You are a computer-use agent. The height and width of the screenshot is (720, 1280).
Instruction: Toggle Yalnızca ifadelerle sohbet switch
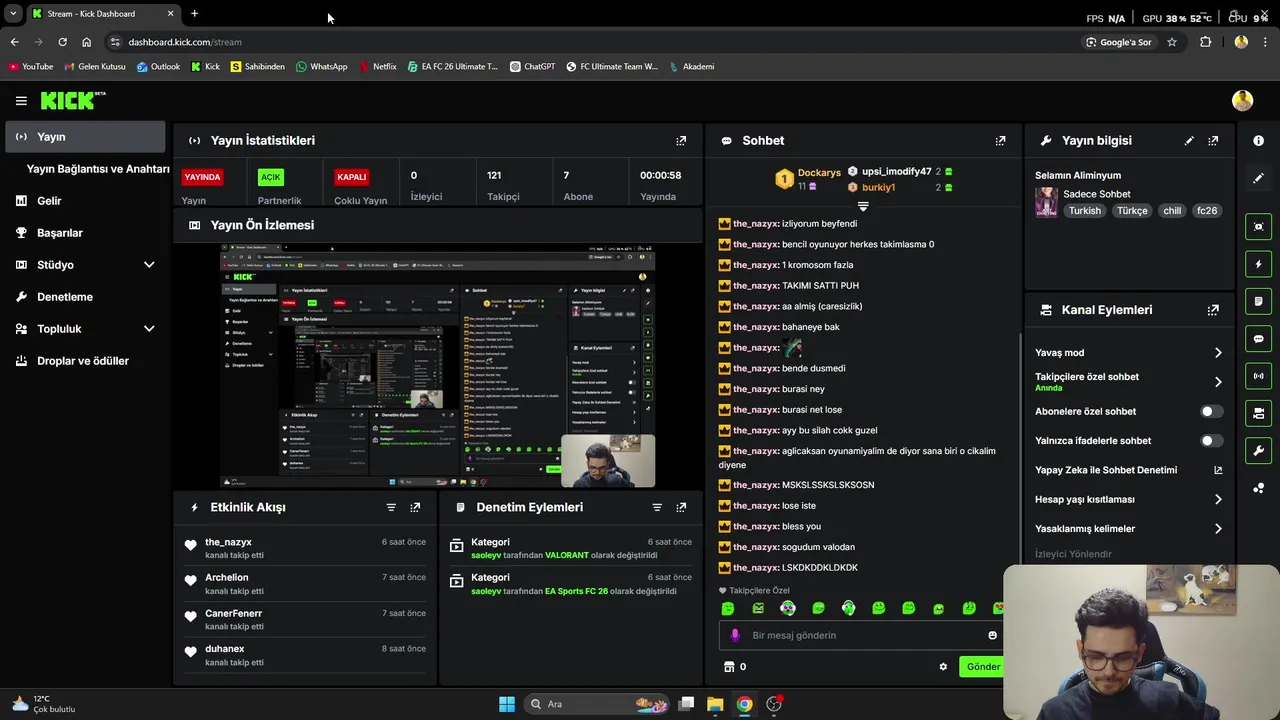pyautogui.click(x=1210, y=441)
